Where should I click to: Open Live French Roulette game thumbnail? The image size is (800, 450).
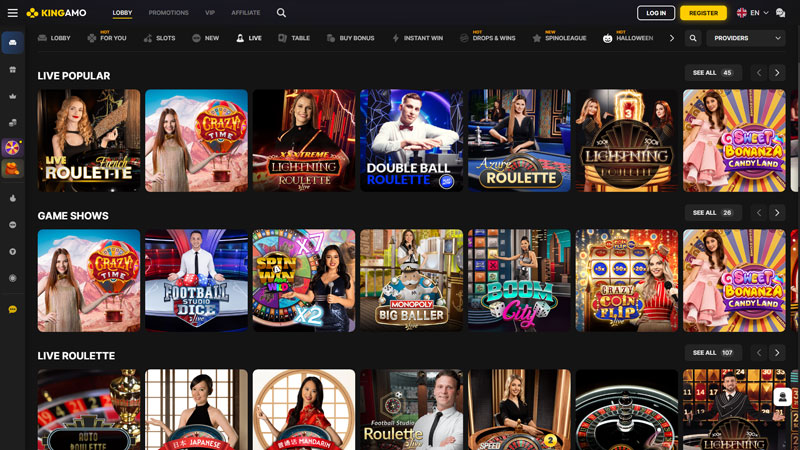pyautogui.click(x=89, y=141)
